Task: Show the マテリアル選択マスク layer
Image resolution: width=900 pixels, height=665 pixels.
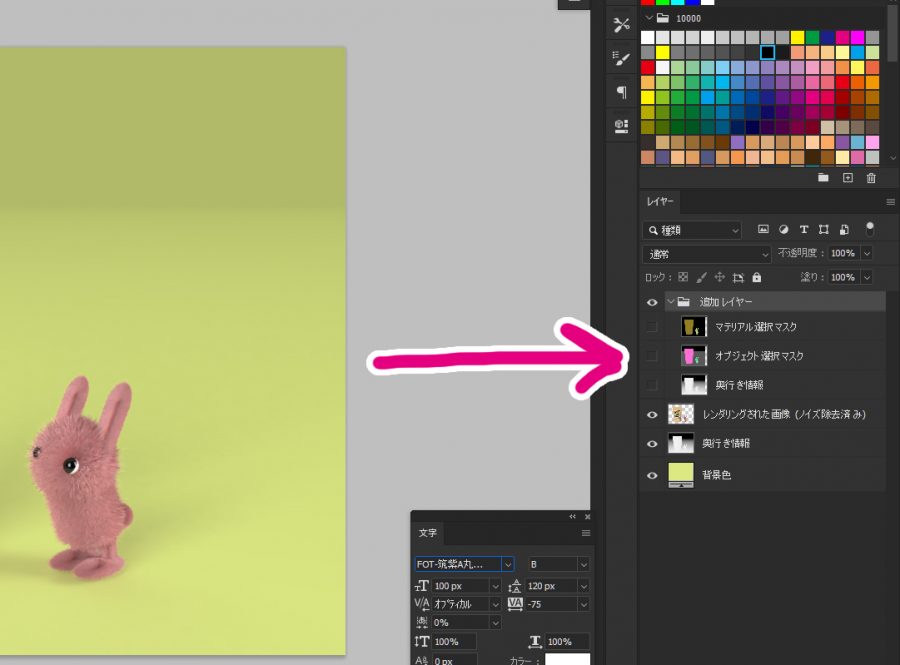Action: [652, 327]
